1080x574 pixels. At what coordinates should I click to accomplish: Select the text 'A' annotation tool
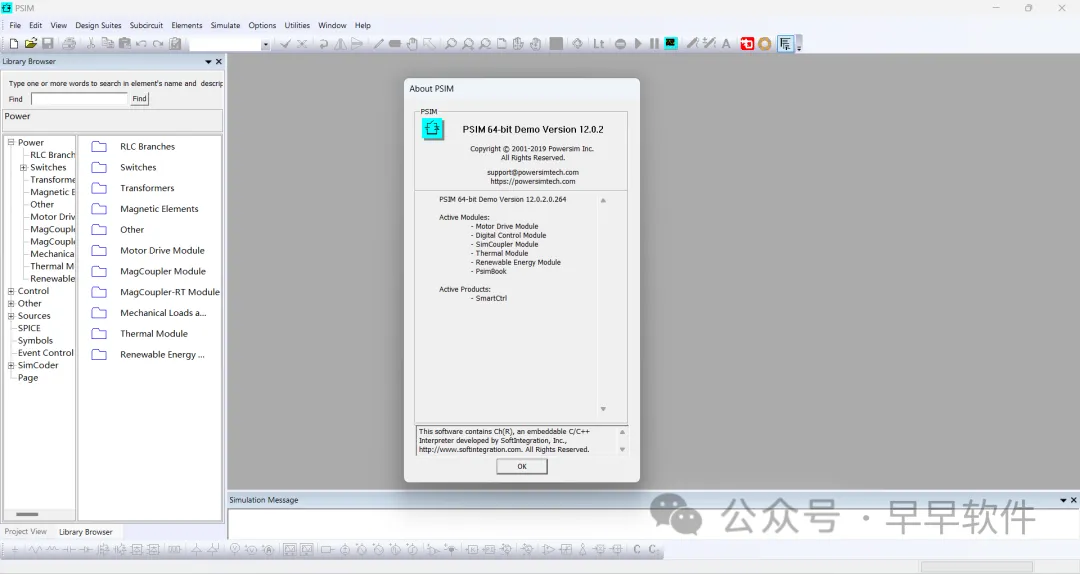[x=726, y=43]
